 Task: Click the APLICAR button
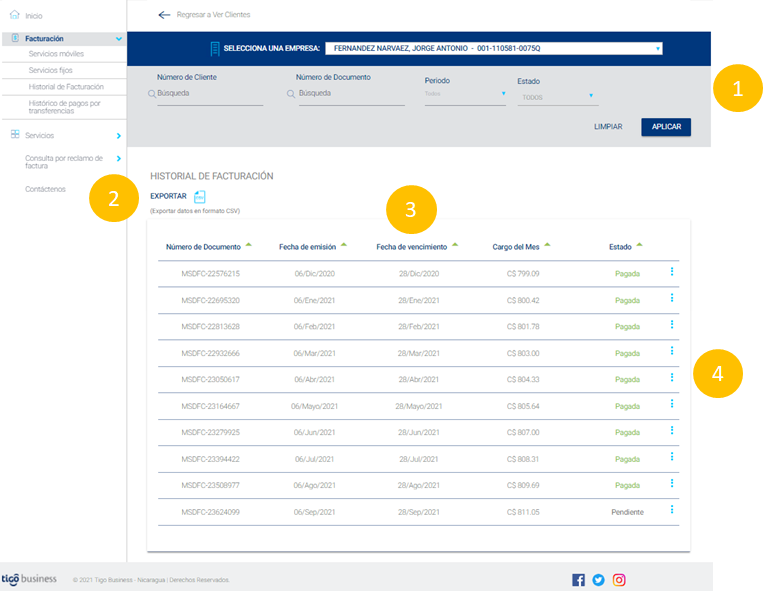pyautogui.click(x=666, y=127)
